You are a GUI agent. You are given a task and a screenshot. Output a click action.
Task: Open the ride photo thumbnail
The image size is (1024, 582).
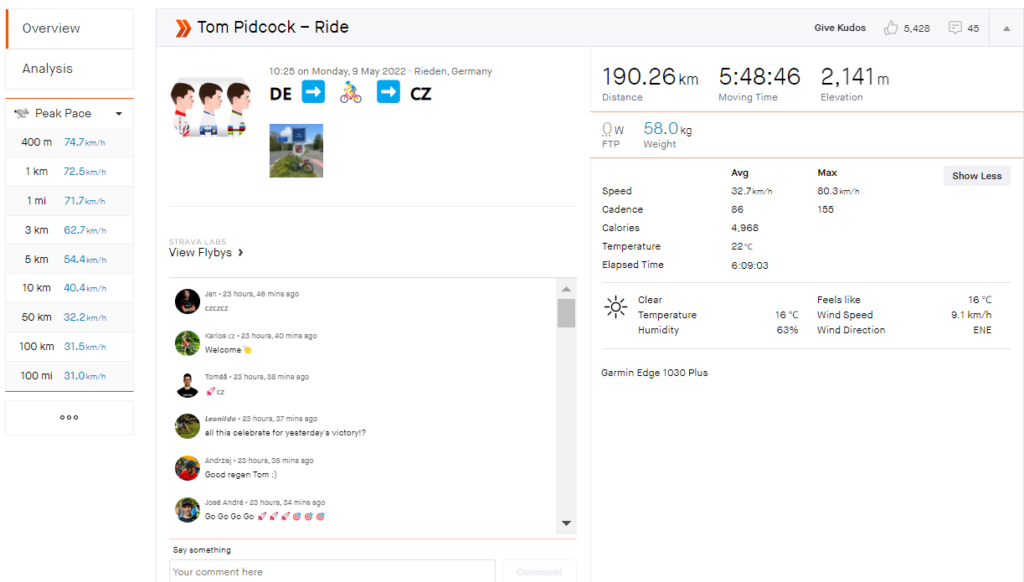pos(296,151)
